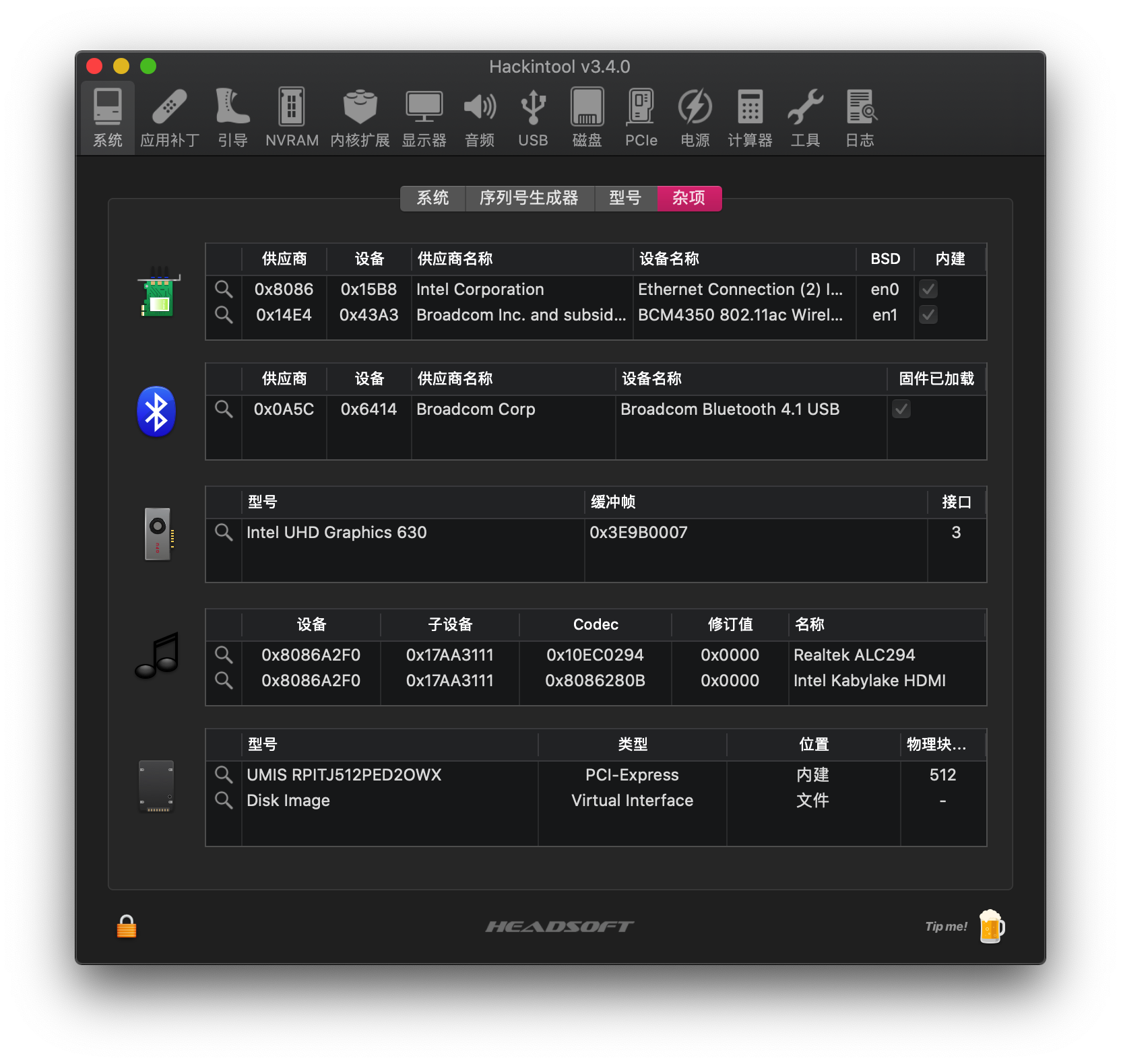The height and width of the screenshot is (1064, 1121).
Task: Toggle 固件已加载 checkbox for Broadcom Bluetooth
Action: click(x=901, y=409)
